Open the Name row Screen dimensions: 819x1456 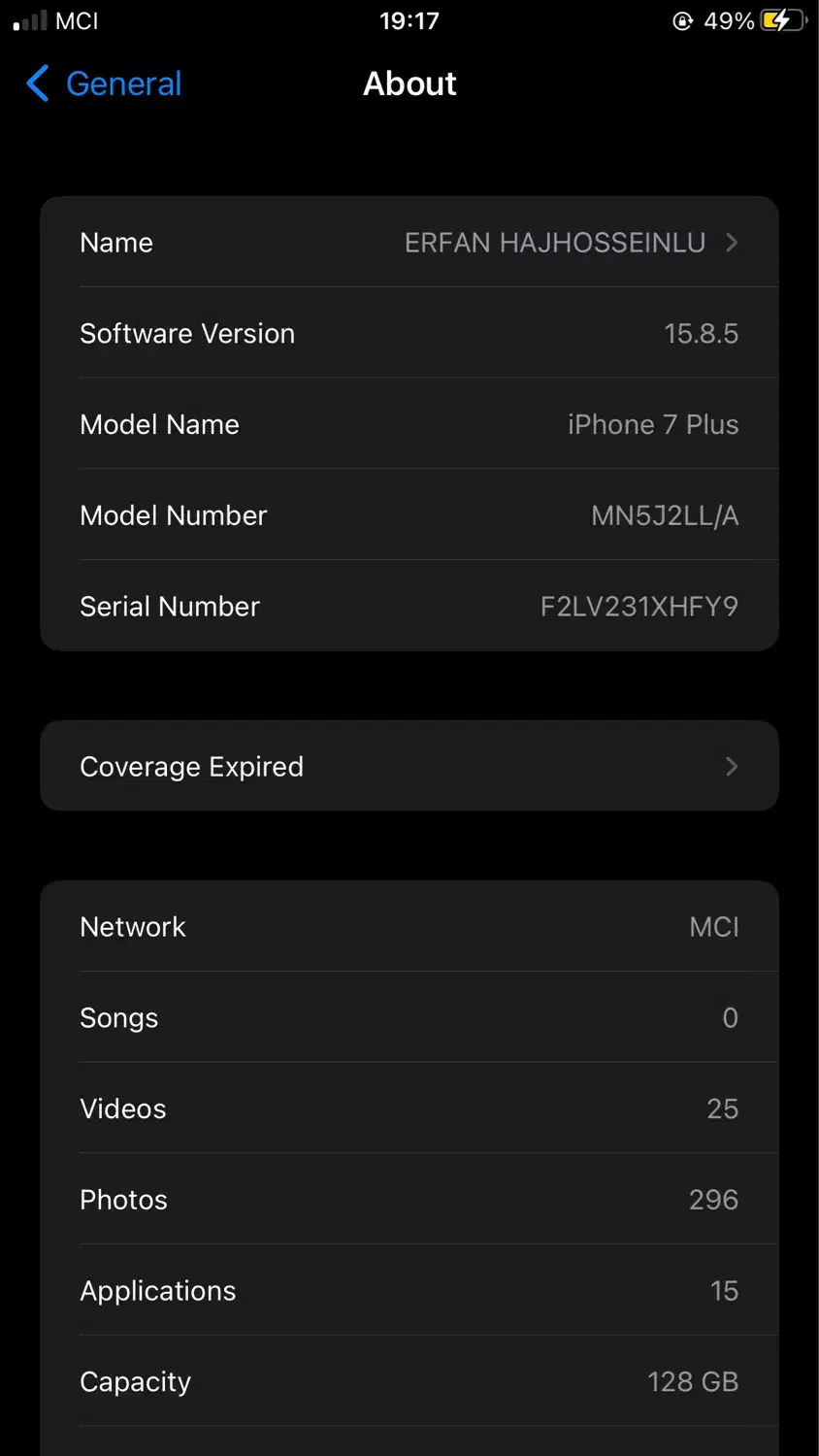pyautogui.click(x=408, y=243)
